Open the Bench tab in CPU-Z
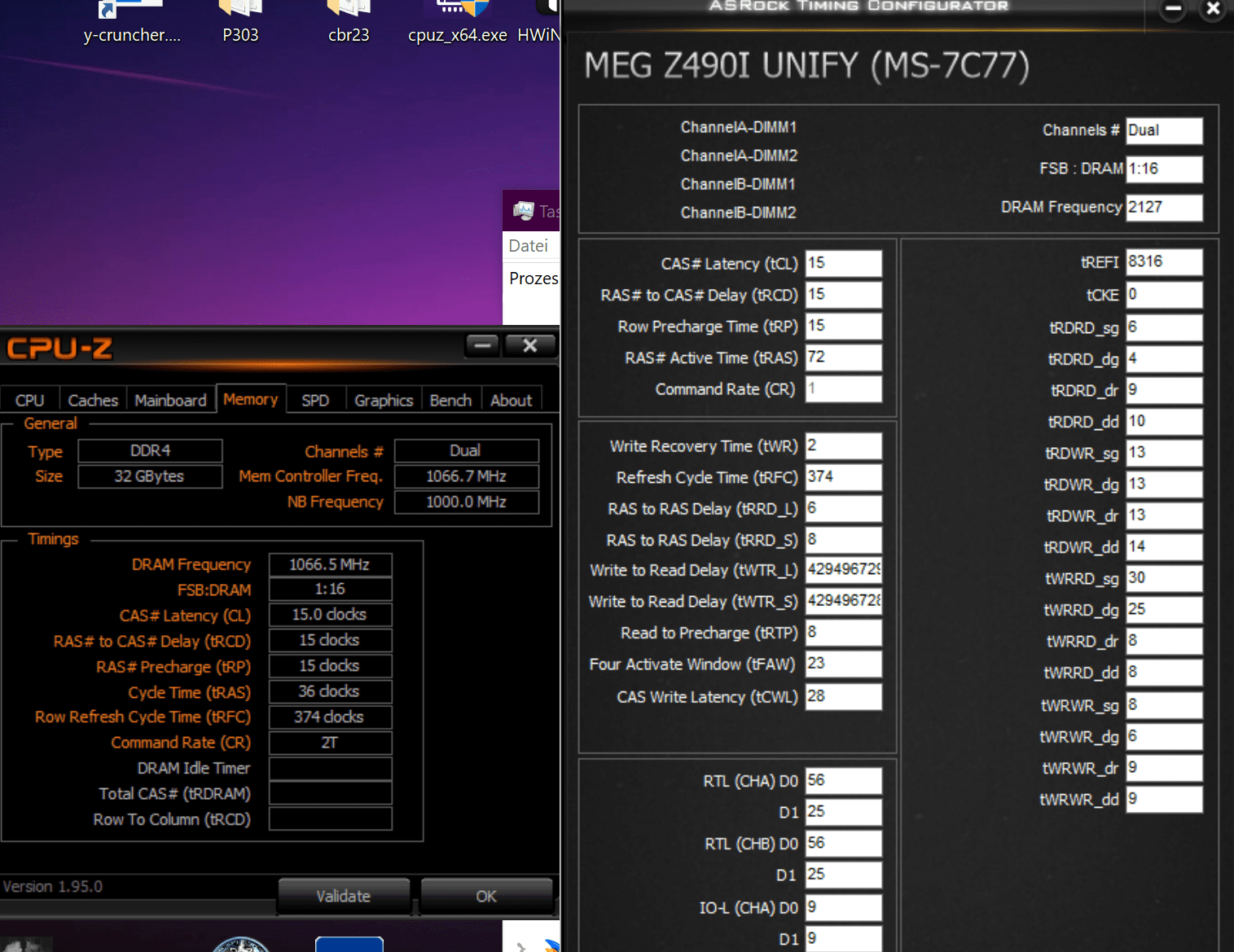Viewport: 1234px width, 952px height. click(x=450, y=400)
